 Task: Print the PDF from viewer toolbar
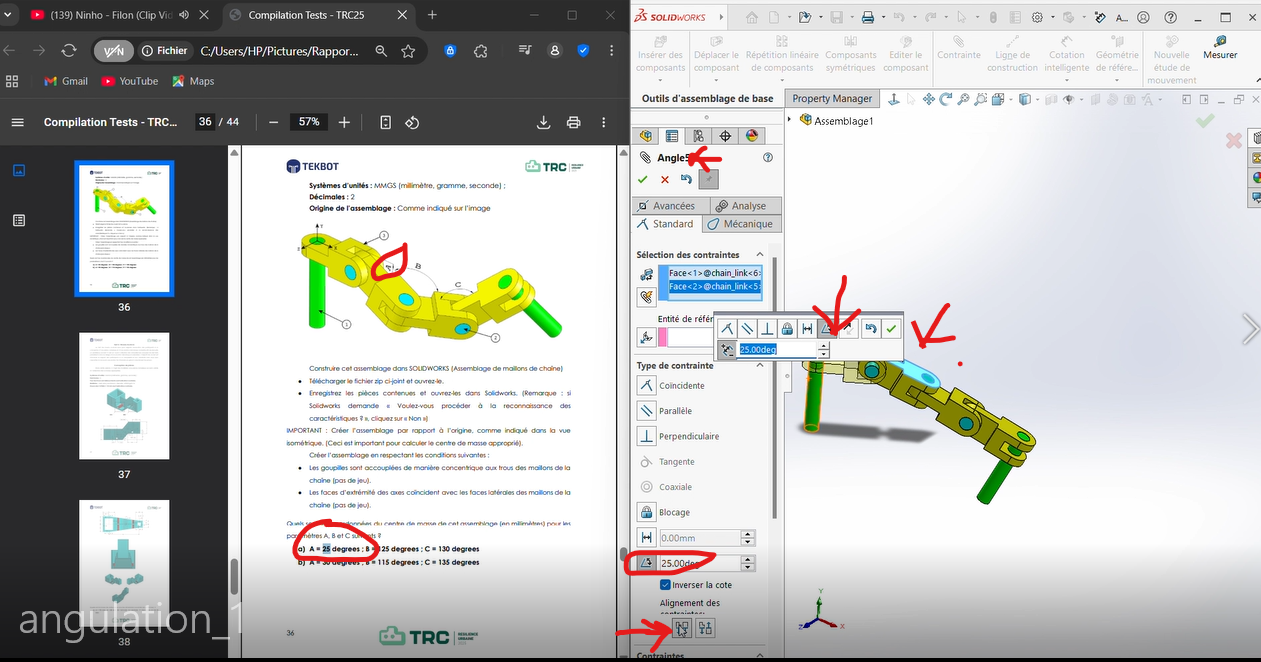pyautogui.click(x=574, y=122)
